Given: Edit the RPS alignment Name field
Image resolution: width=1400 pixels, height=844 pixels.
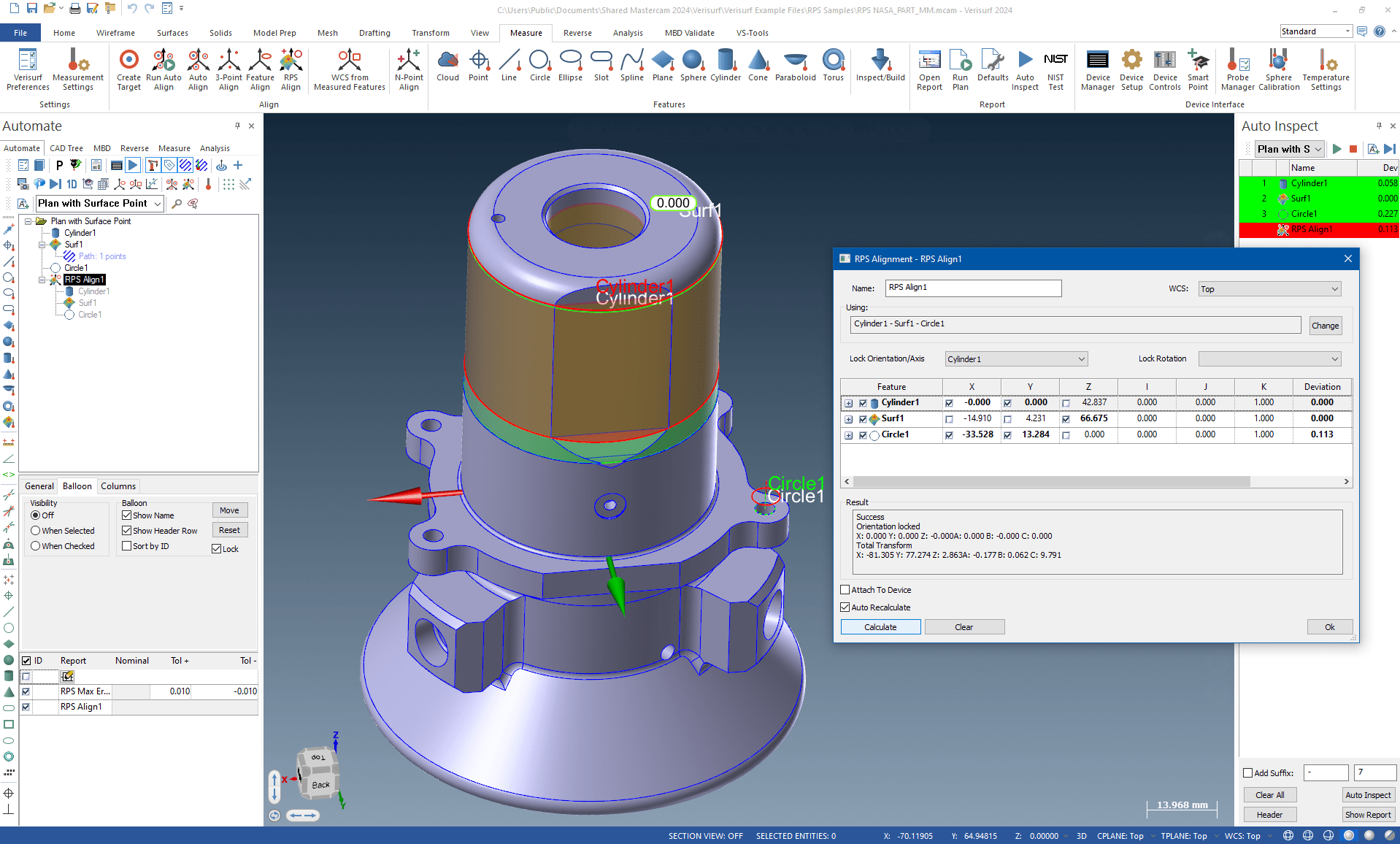Looking at the screenshot, I should 973,288.
